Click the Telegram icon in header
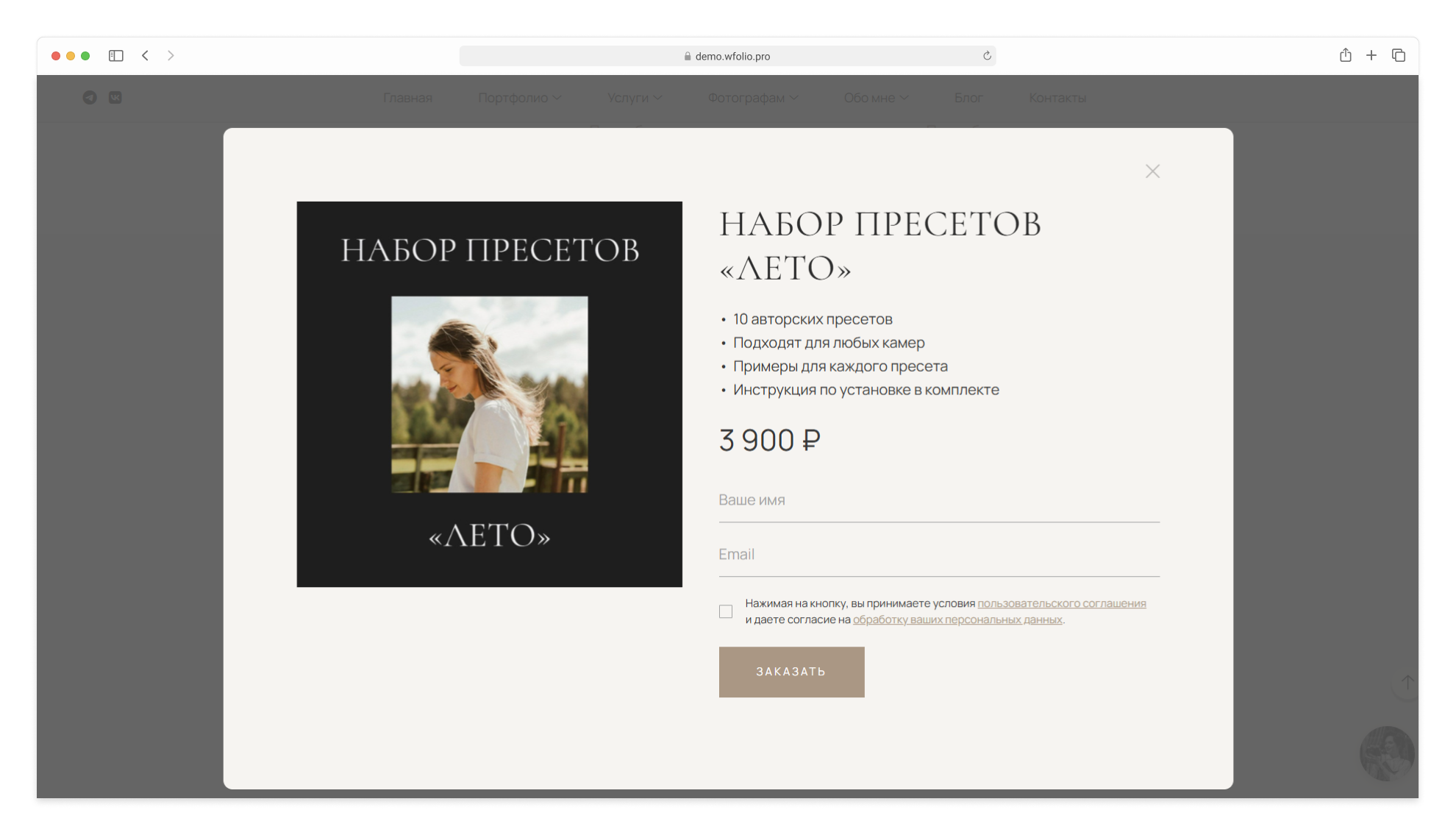 (90, 98)
